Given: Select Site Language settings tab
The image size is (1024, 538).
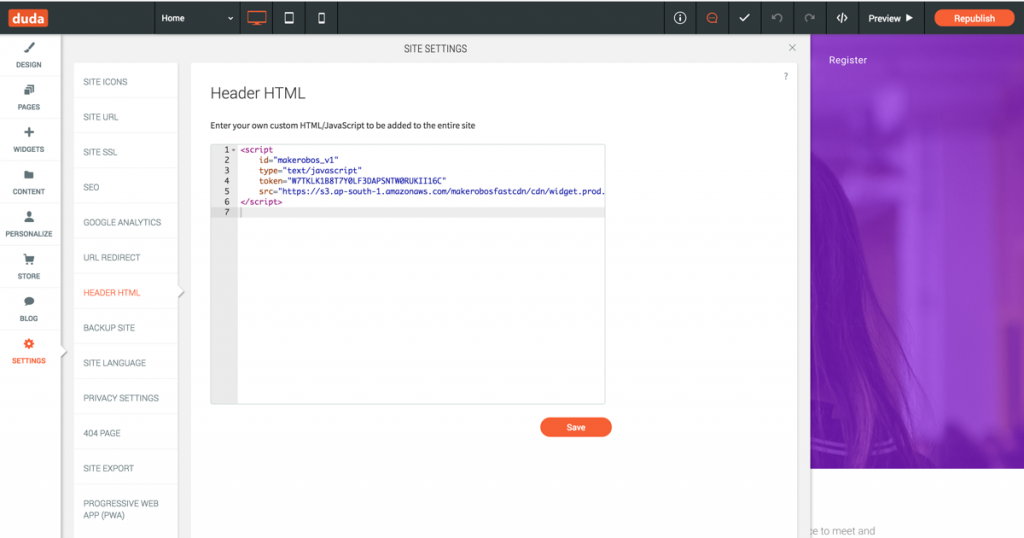Looking at the screenshot, I should [x=125, y=363].
